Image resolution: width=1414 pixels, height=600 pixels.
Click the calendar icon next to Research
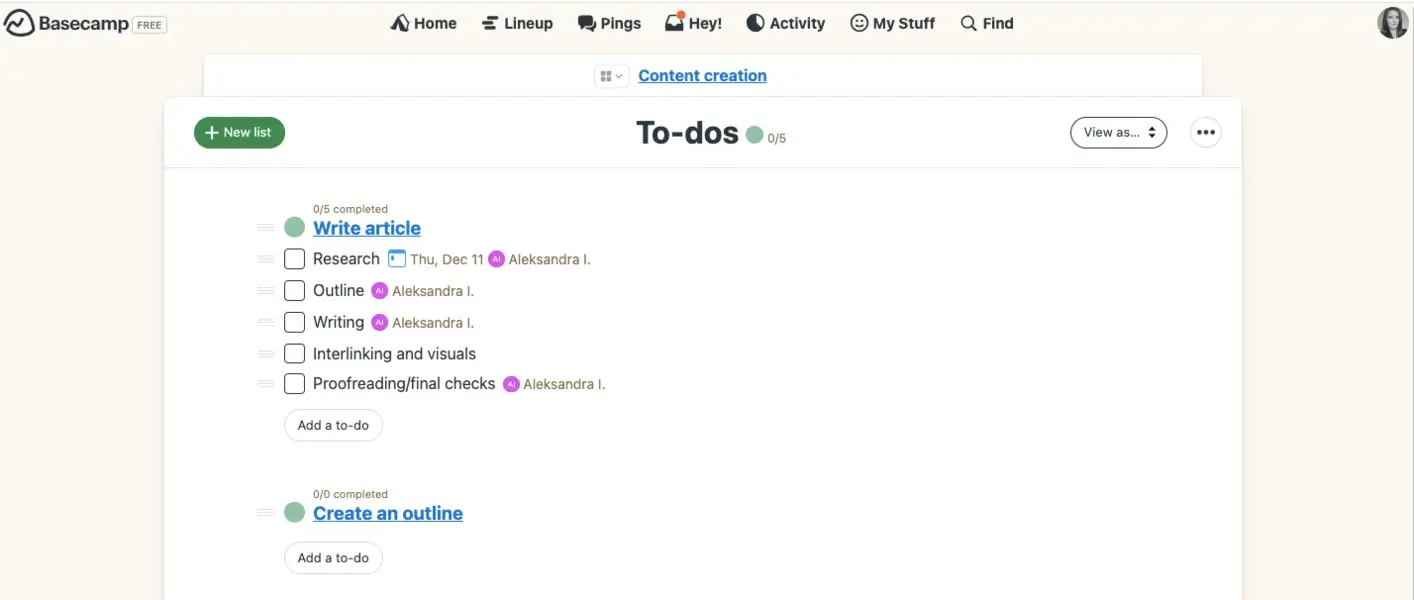(397, 259)
